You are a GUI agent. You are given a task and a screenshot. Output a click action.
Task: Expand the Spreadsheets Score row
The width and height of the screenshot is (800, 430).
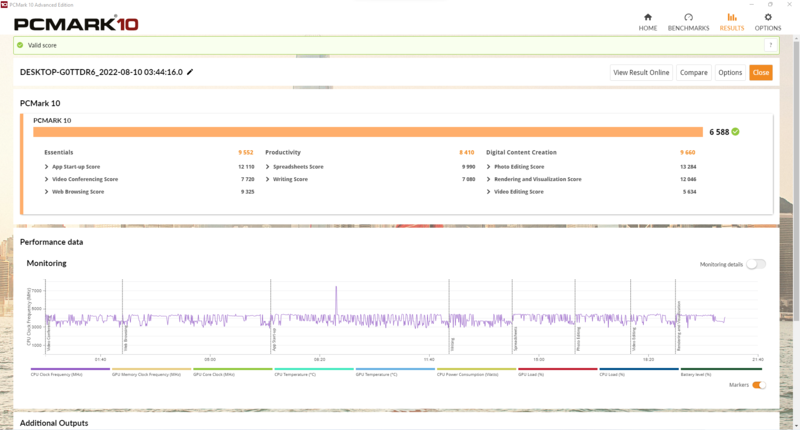(294, 167)
